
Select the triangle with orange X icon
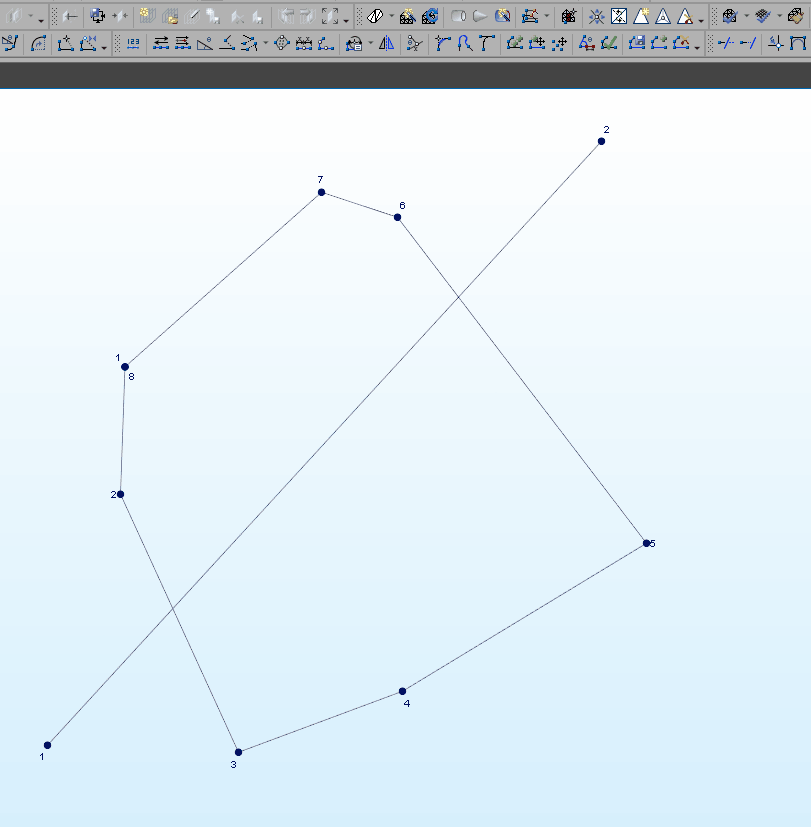coord(684,16)
